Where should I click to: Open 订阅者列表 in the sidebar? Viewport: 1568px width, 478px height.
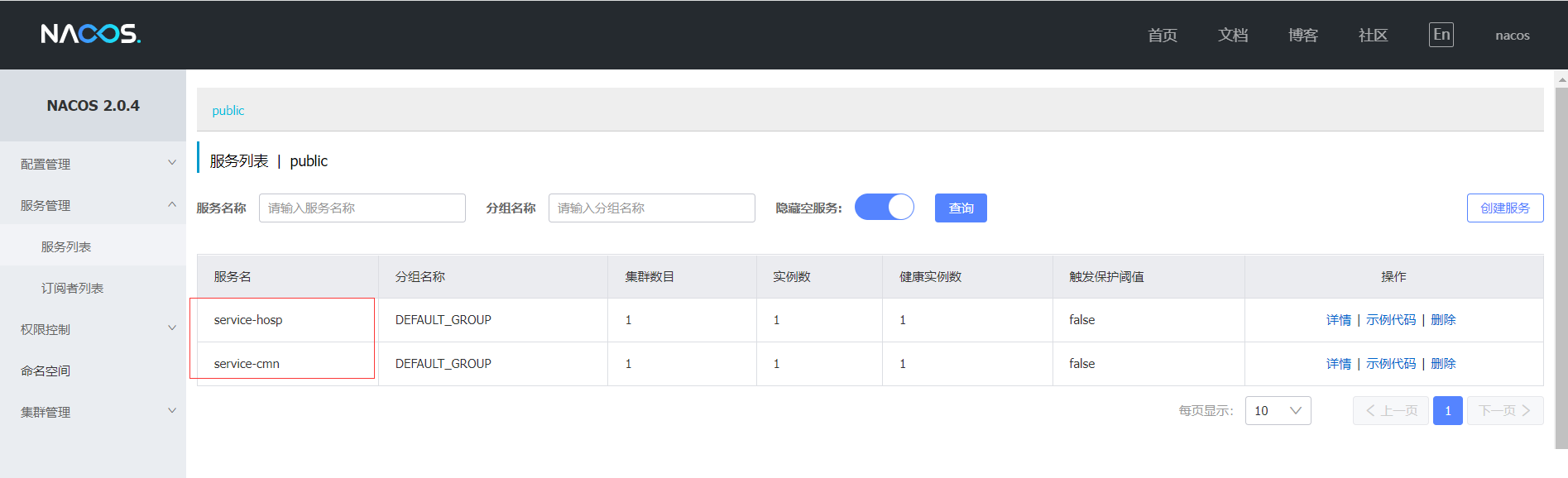tap(72, 288)
